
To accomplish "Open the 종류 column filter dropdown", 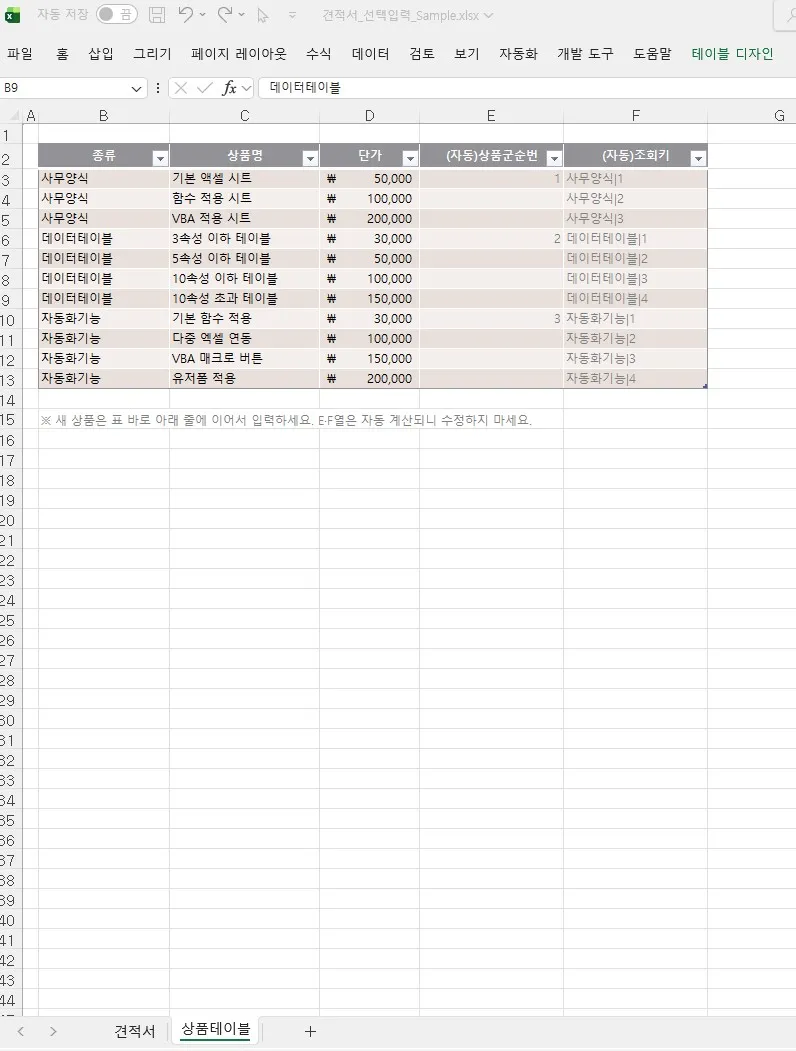I will coord(159,158).
